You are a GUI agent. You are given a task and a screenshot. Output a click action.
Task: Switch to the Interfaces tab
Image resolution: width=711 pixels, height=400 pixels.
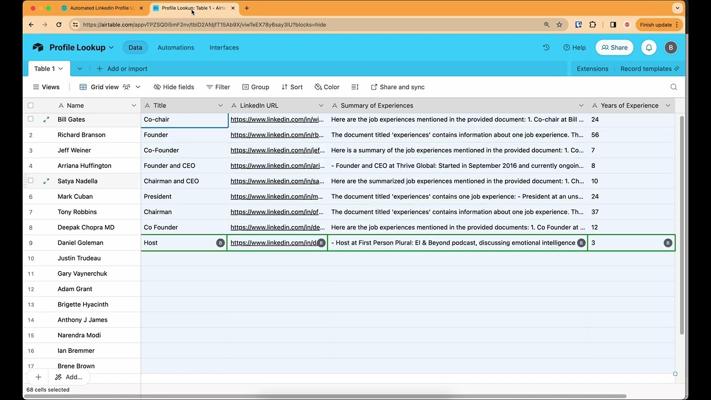point(224,47)
